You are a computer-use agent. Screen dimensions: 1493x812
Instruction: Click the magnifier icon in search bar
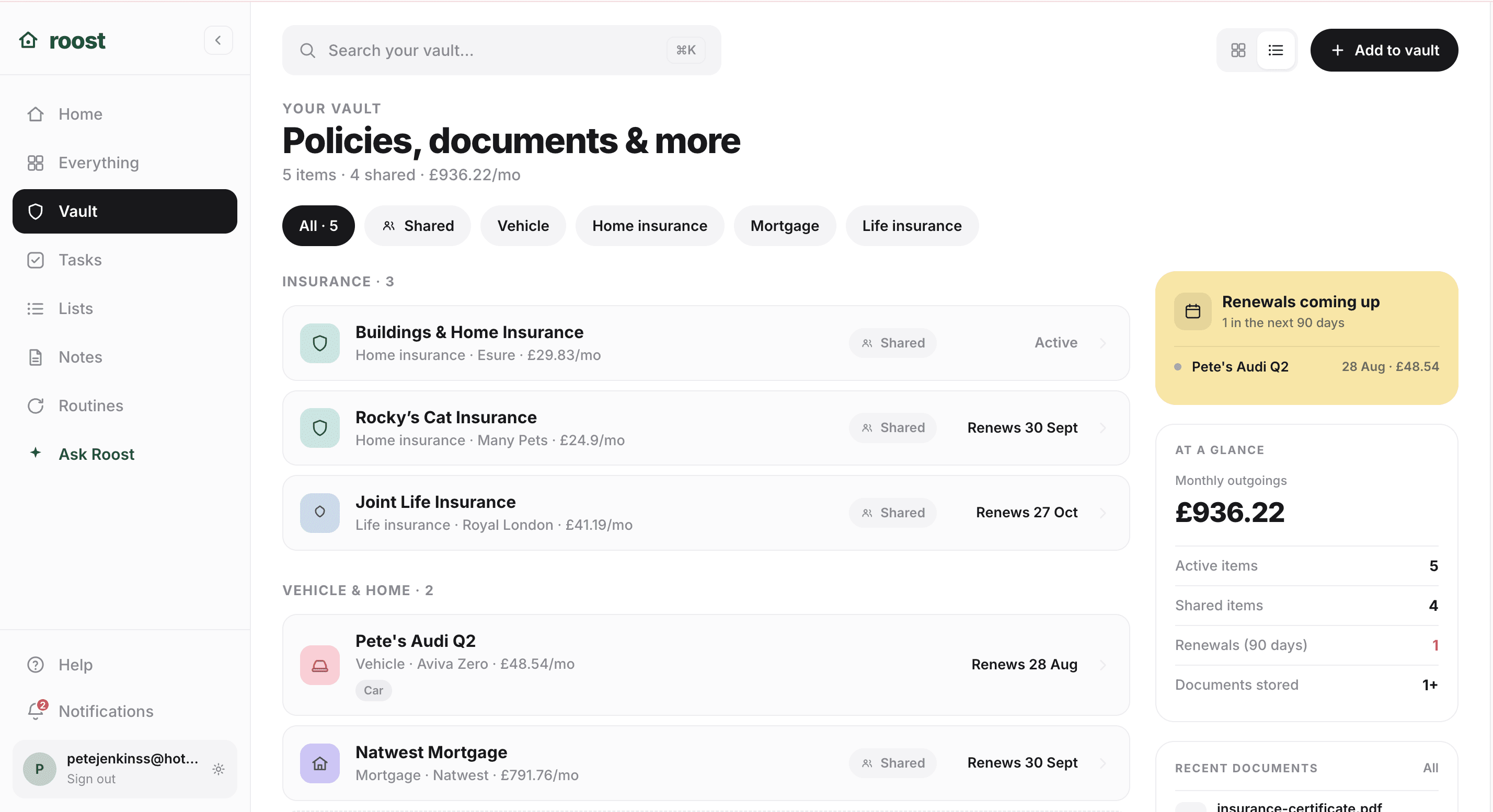(x=308, y=50)
